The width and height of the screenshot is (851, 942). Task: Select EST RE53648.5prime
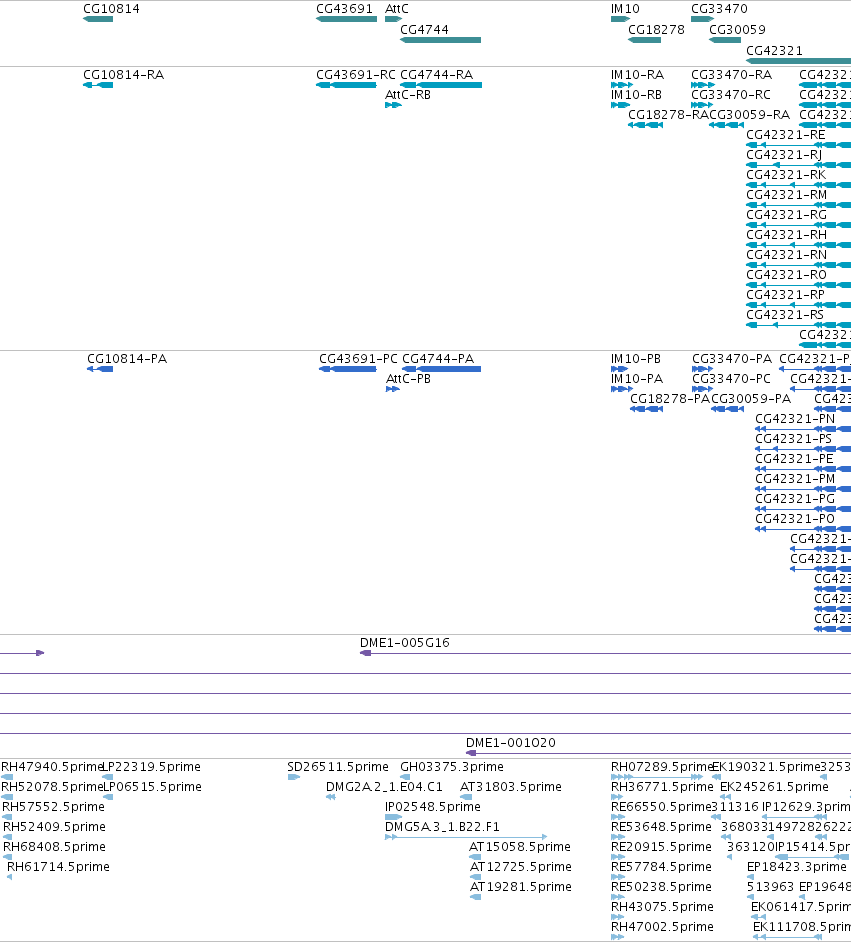point(661,827)
